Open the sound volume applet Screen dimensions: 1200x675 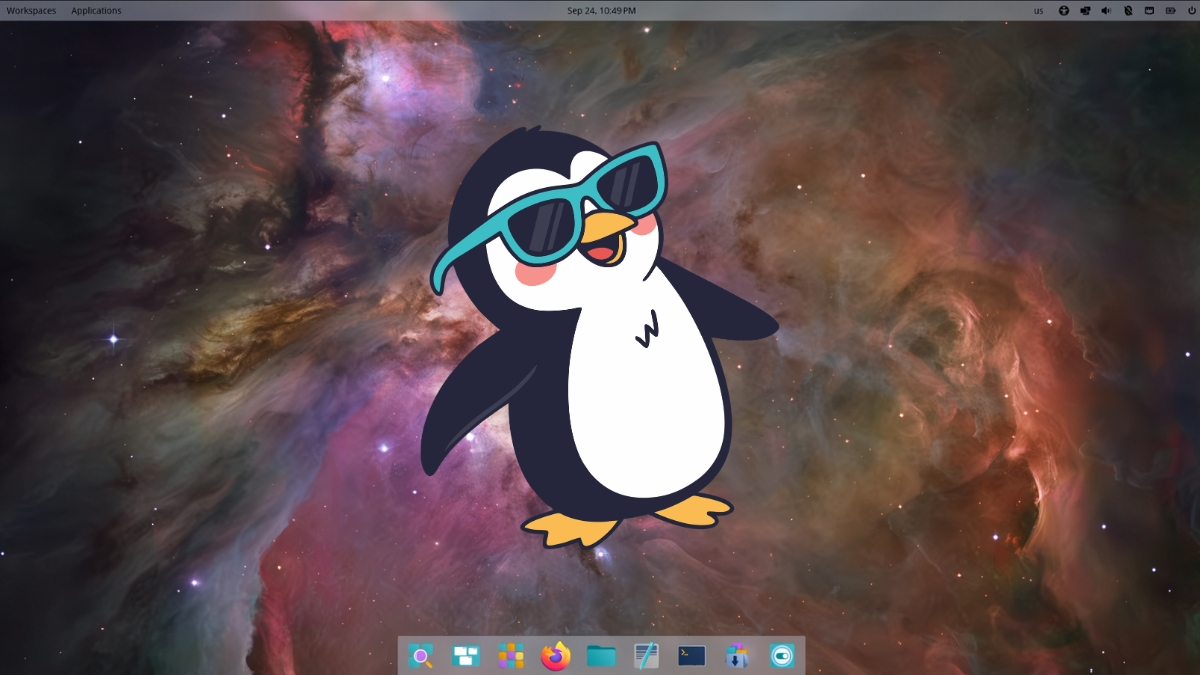point(1106,11)
